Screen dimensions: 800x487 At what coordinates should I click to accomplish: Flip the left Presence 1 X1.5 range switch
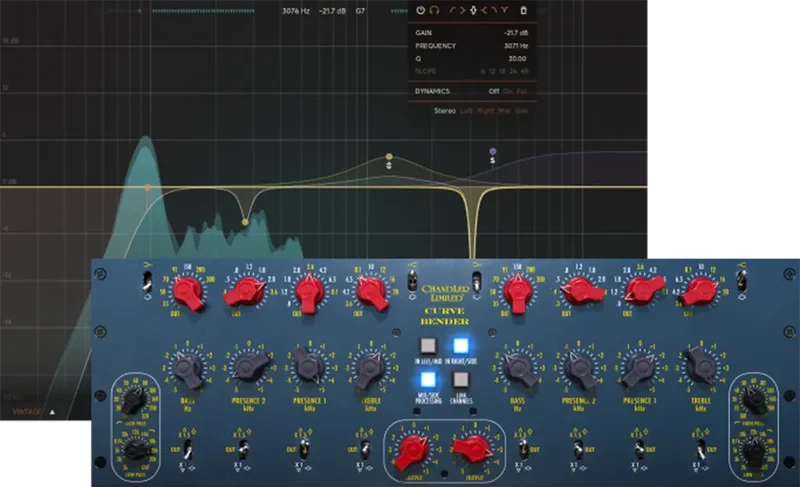coord(305,449)
